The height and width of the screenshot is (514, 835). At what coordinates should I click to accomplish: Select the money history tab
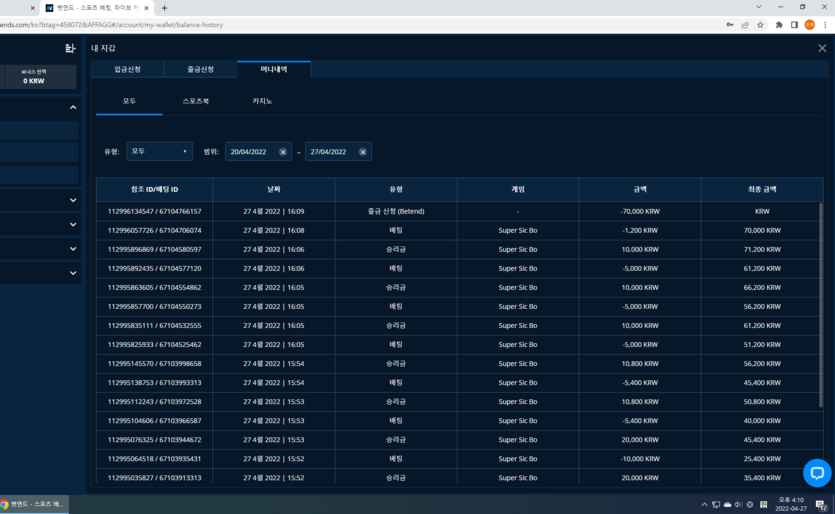click(274, 69)
